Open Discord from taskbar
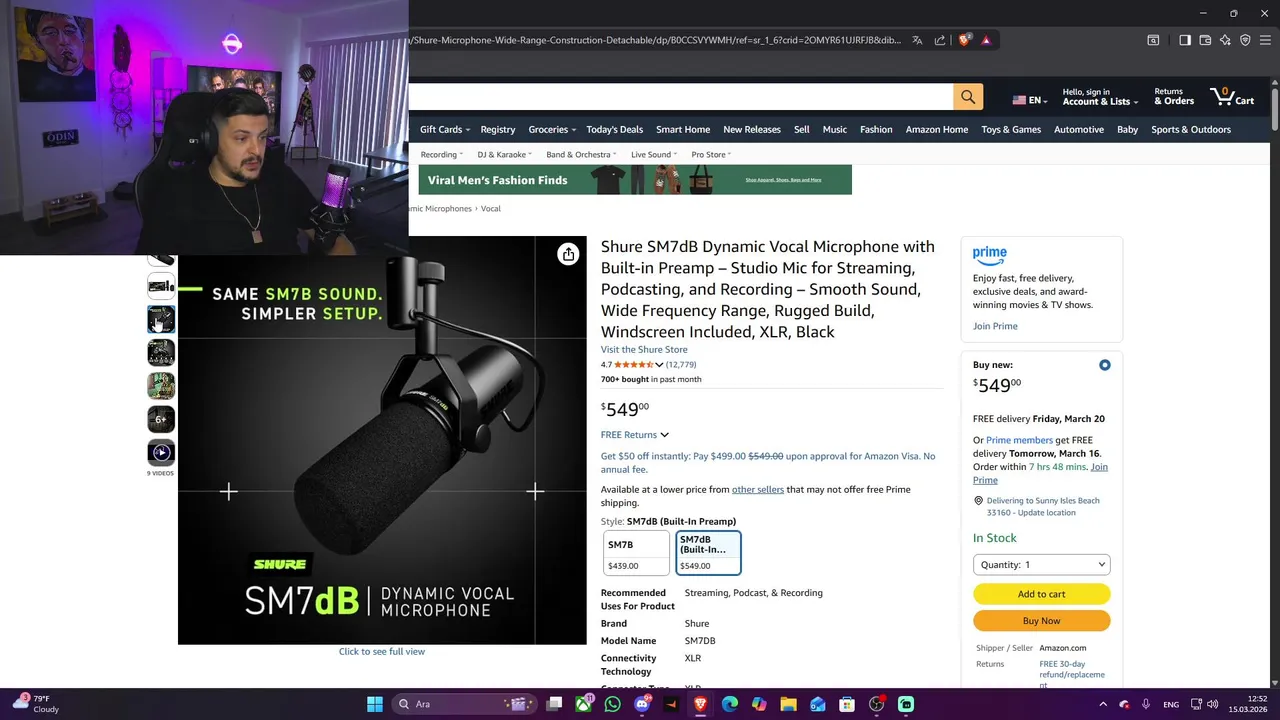 (x=642, y=704)
